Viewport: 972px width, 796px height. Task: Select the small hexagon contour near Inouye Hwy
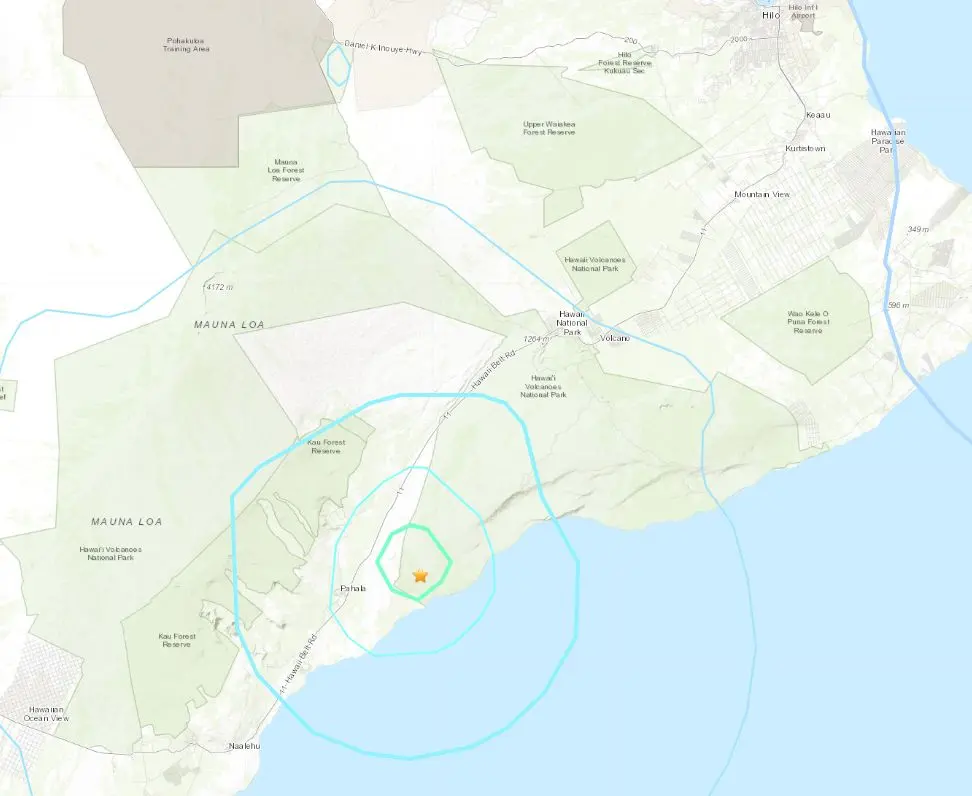point(338,65)
